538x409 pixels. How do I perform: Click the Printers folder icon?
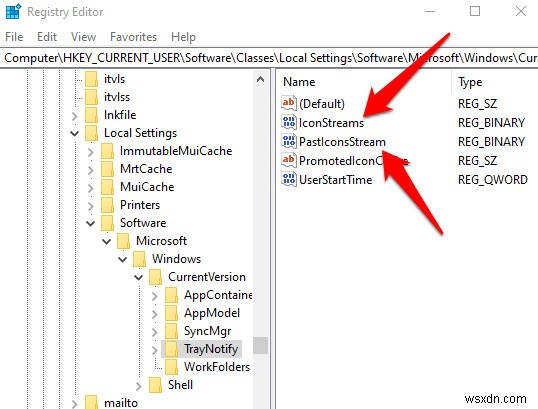point(107,205)
